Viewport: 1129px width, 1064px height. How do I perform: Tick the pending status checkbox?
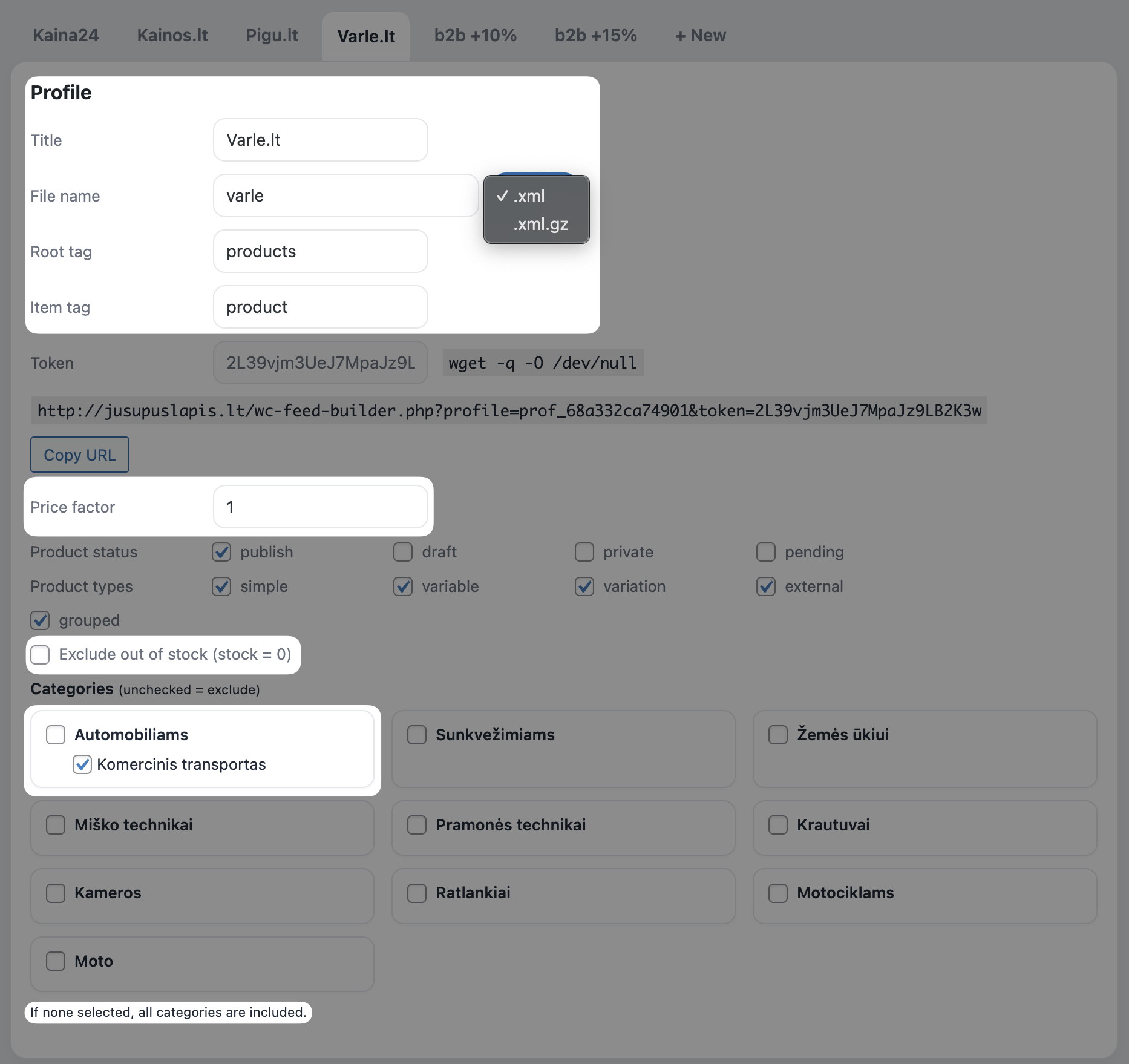tap(766, 552)
